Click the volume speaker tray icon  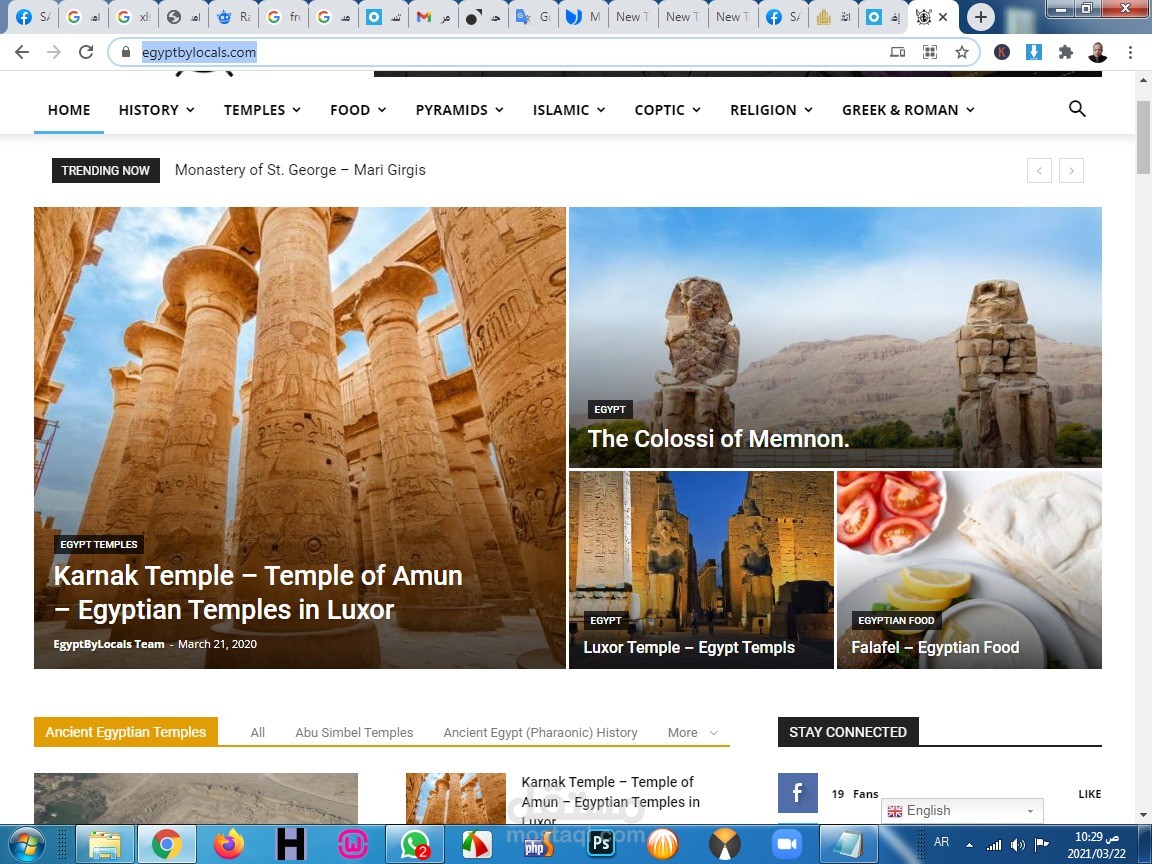pyautogui.click(x=1018, y=845)
